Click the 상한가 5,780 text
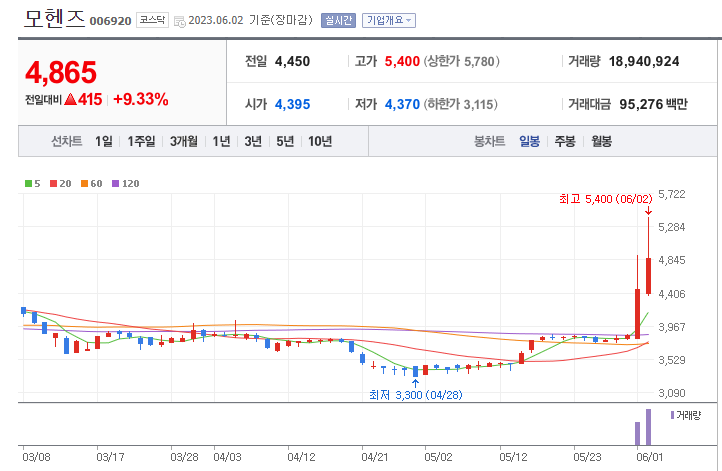This screenshot has width=722, height=471. 461,61
